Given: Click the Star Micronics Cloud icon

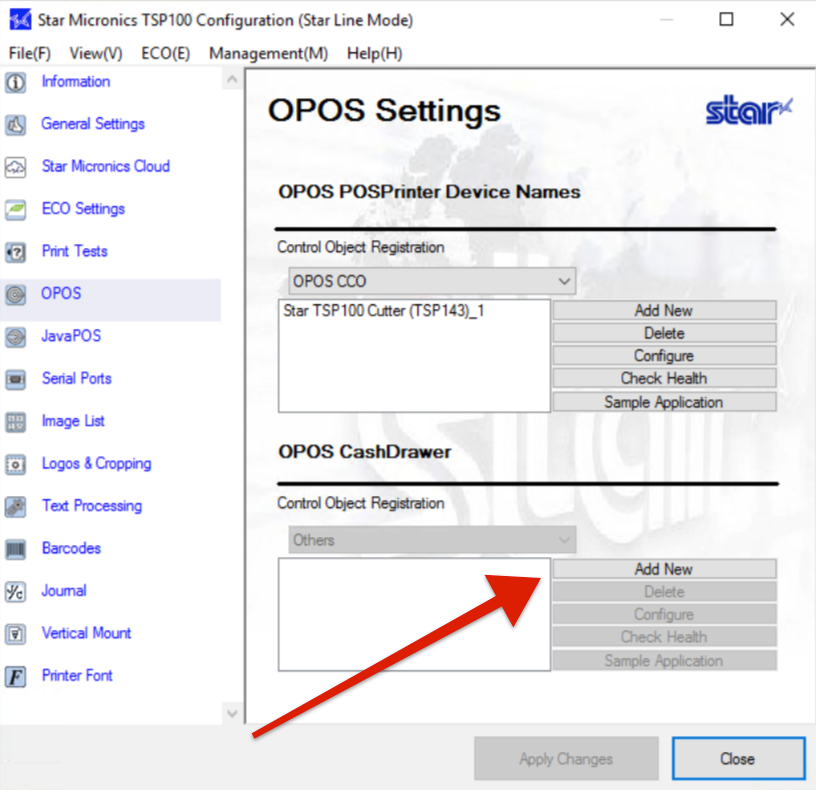Looking at the screenshot, I should point(16,167).
